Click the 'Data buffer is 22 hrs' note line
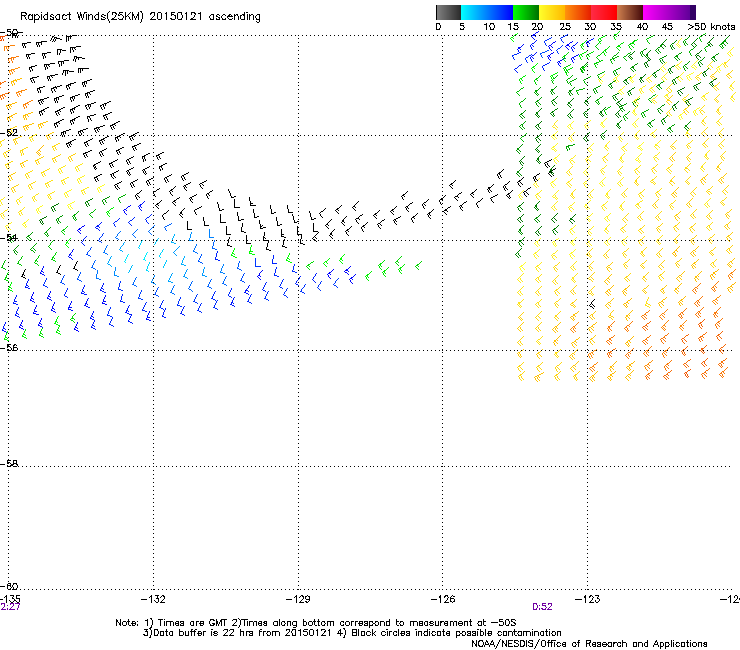 (352, 633)
